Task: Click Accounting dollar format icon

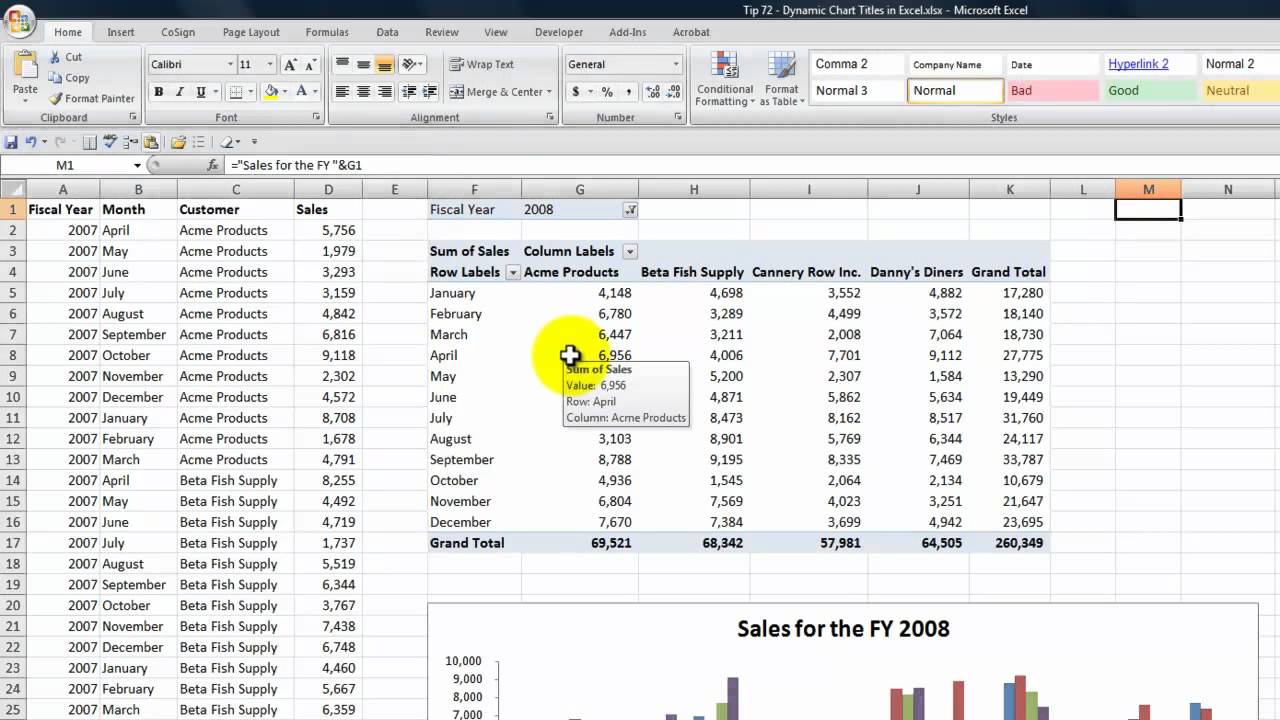Action: [575, 92]
